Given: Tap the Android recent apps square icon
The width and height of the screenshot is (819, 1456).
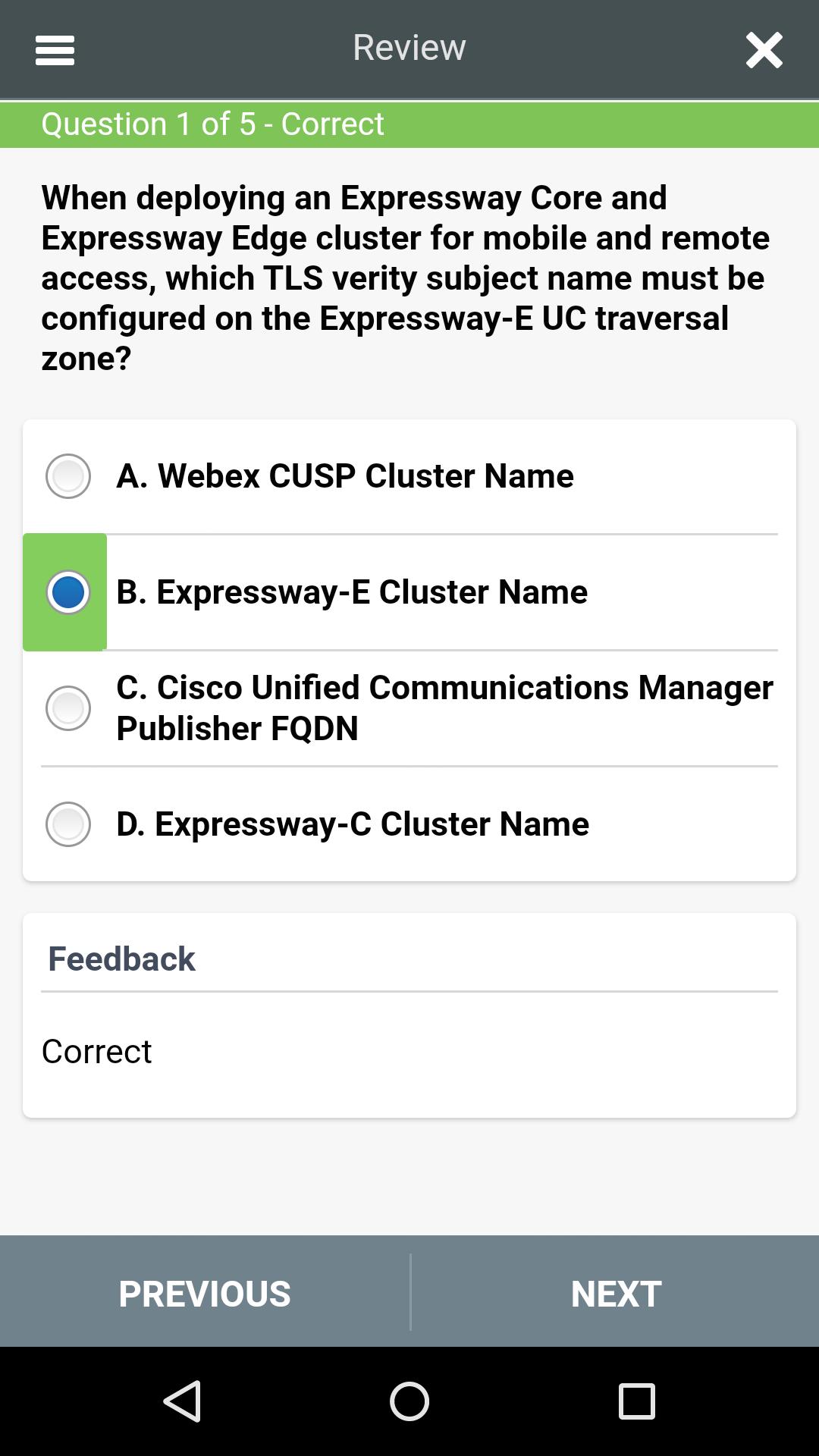Looking at the screenshot, I should [x=637, y=1401].
